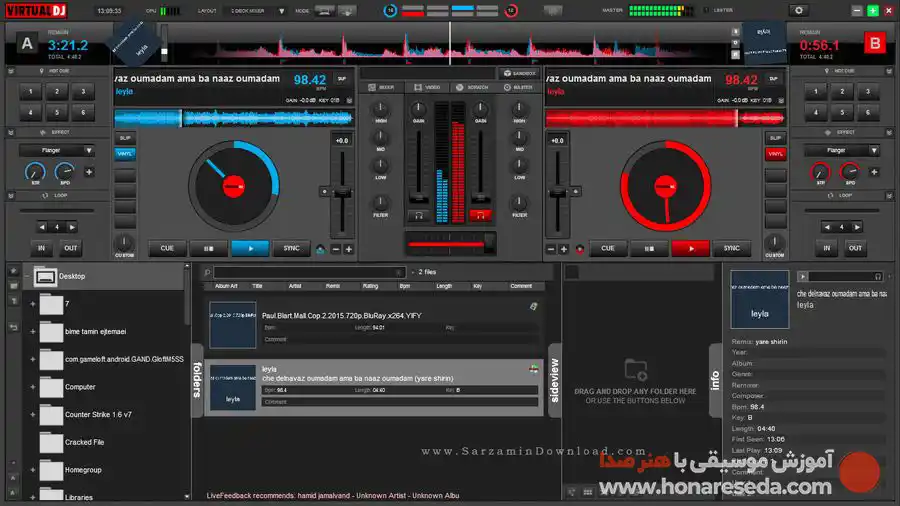Click the Desktop folder icon
Viewport: 900px width, 506px height.
click(45, 277)
